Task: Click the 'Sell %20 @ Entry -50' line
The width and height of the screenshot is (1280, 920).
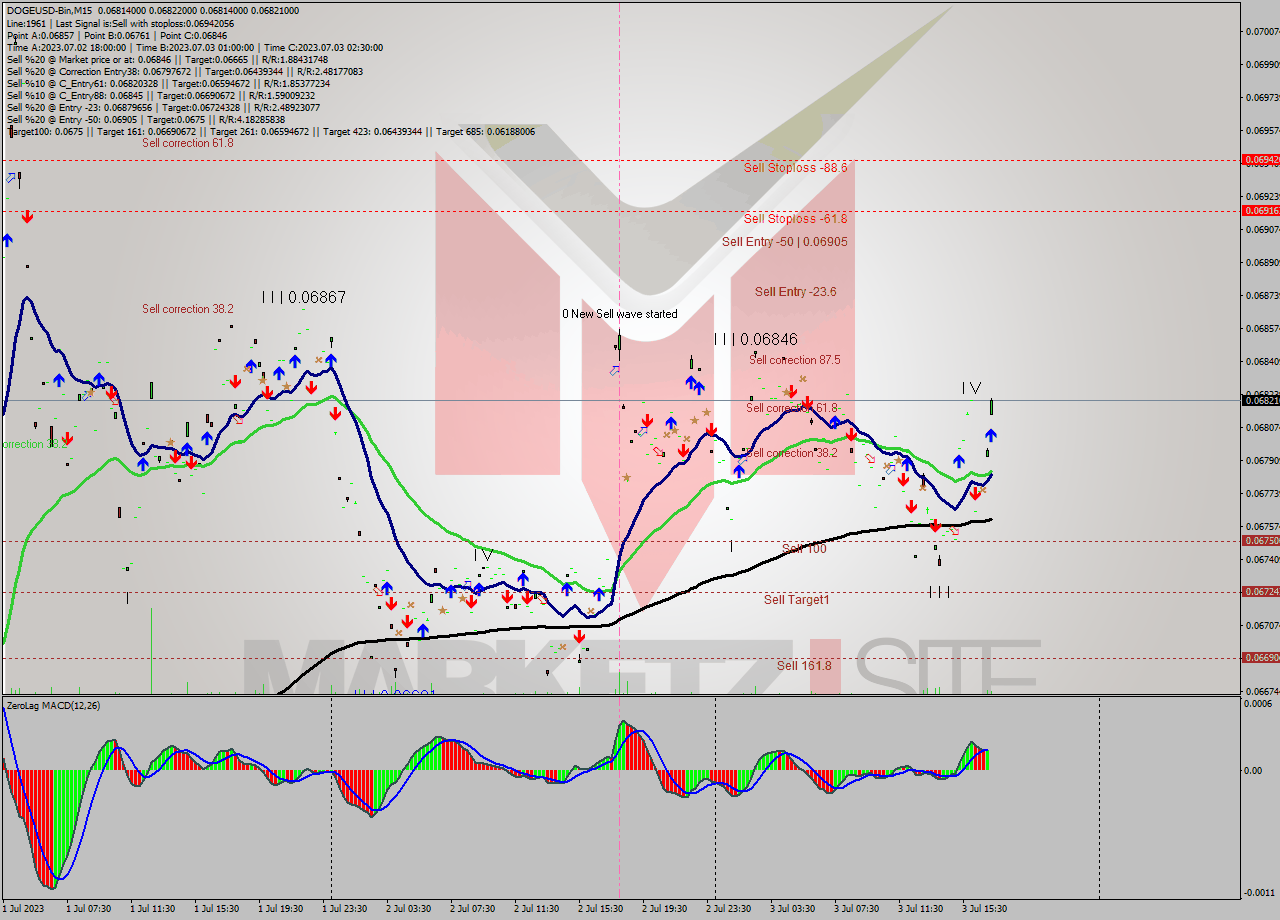Action: [x=145, y=119]
